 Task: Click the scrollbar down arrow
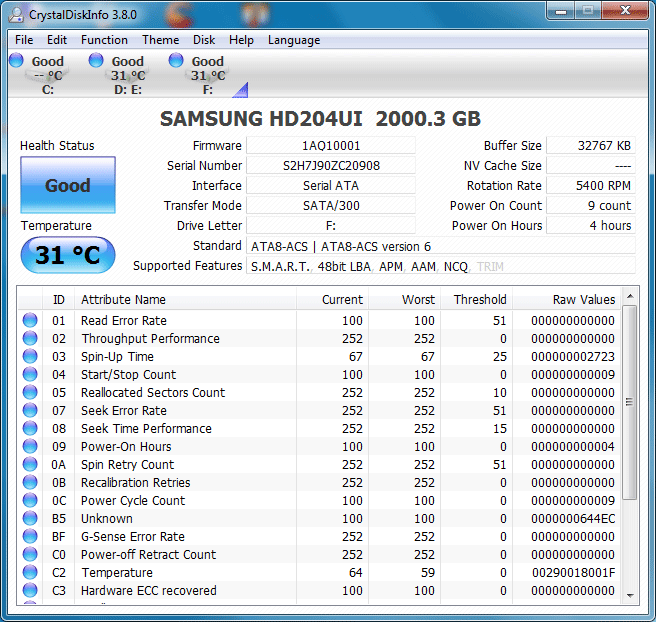(630, 596)
